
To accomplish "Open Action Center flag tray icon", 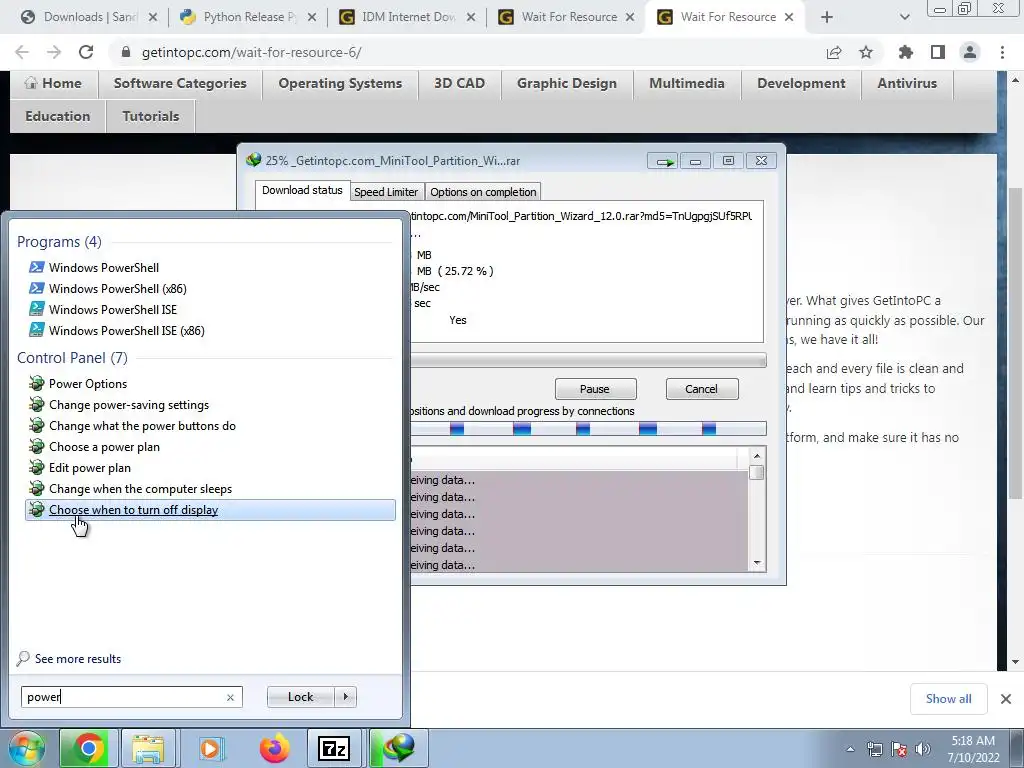I will coord(899,749).
